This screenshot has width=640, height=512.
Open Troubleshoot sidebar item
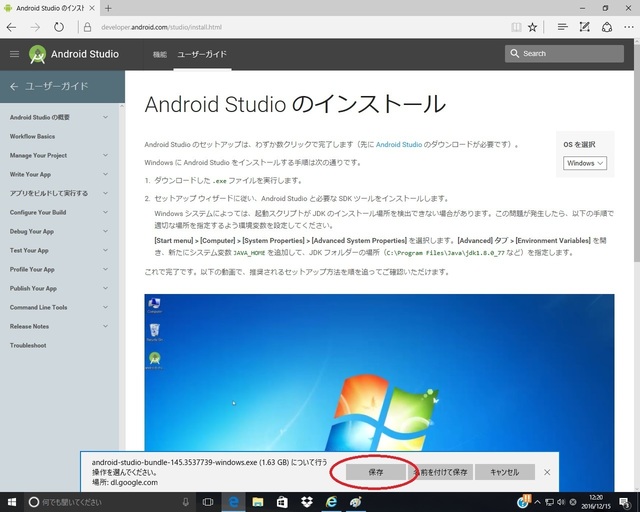coord(28,345)
